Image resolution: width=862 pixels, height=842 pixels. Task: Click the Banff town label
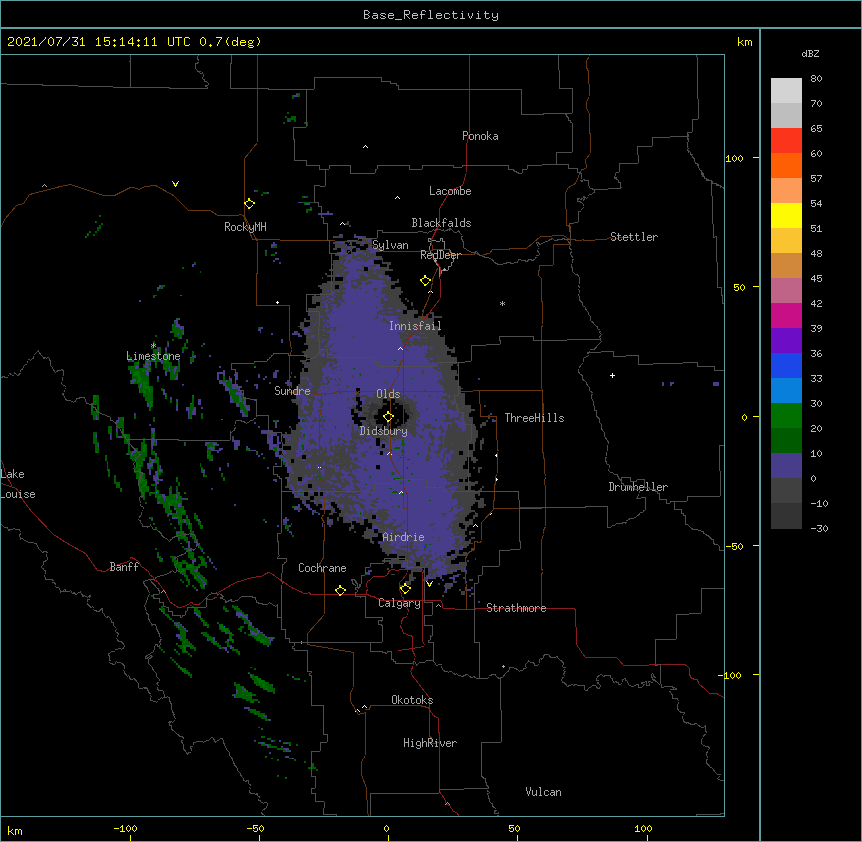[x=124, y=567]
